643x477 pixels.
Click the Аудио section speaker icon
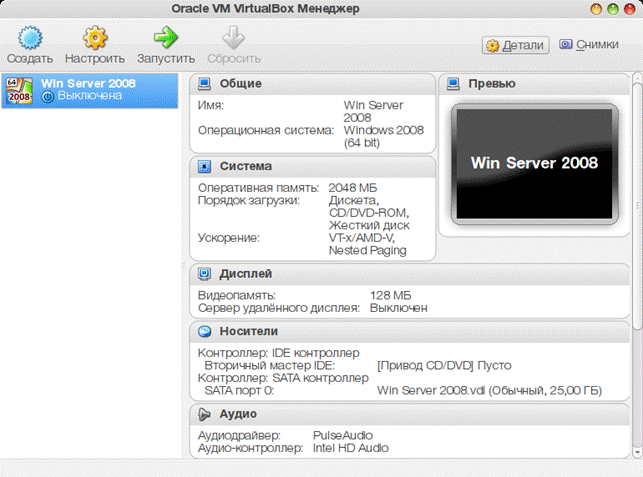tap(204, 414)
